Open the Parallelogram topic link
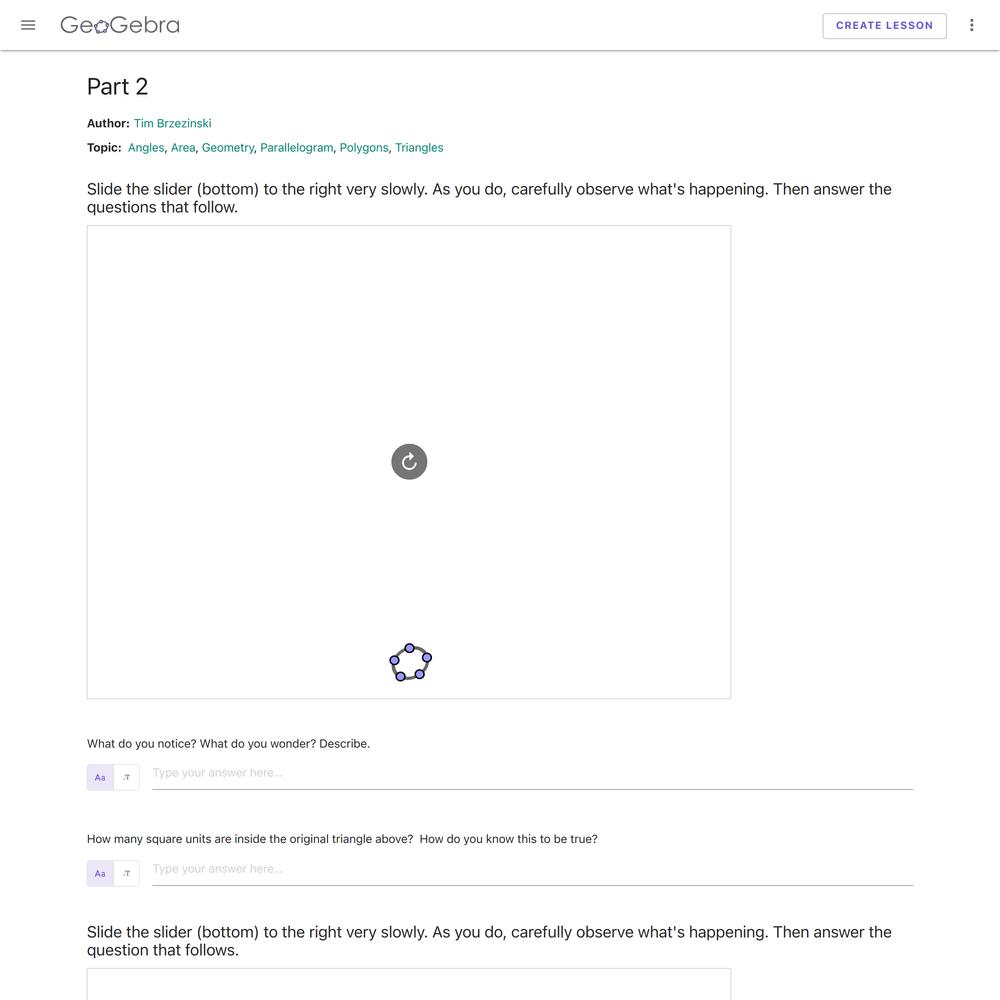This screenshot has width=1000, height=1000. tap(297, 147)
